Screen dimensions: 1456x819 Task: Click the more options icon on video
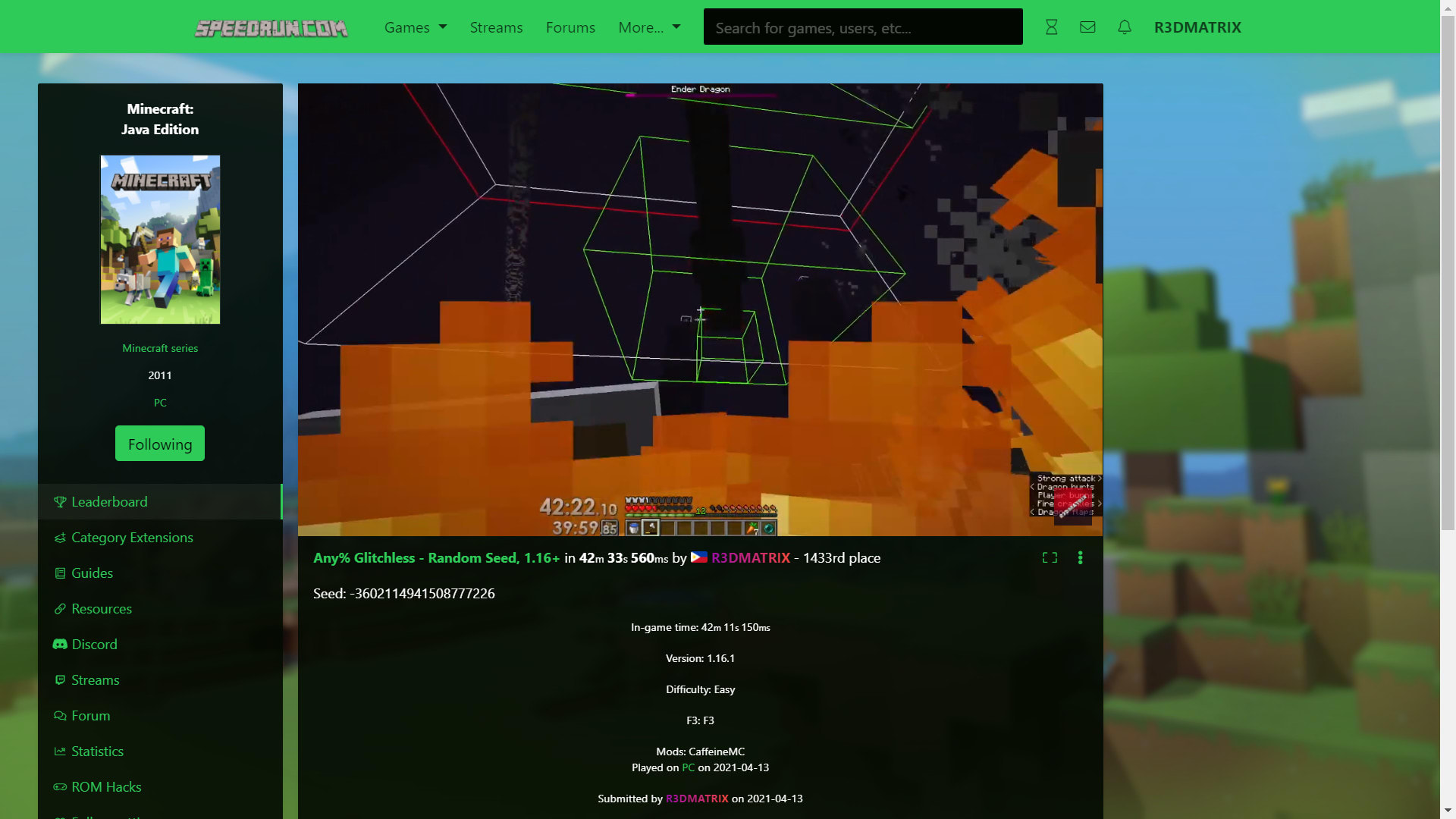coord(1081,557)
